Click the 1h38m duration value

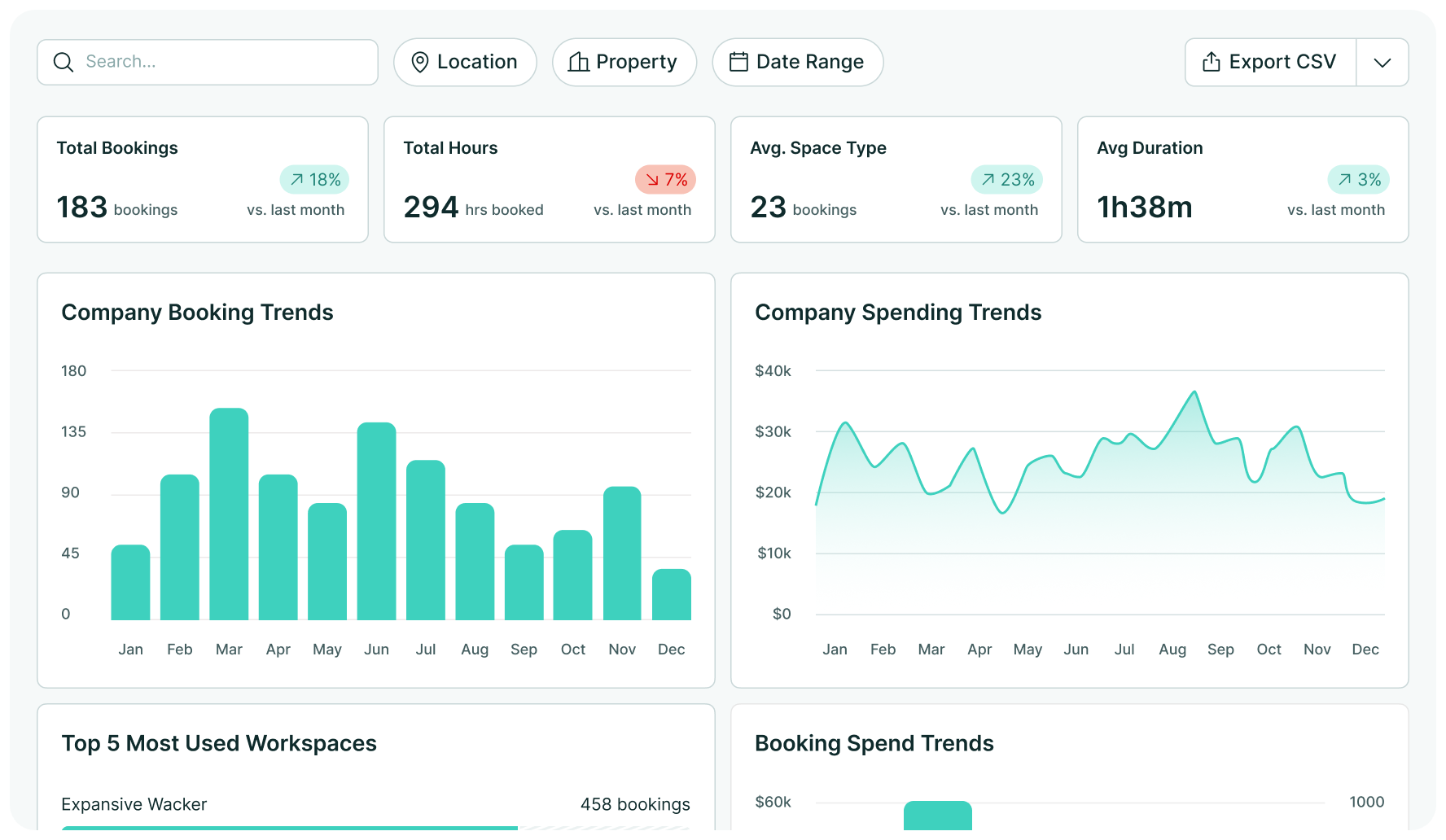click(x=1145, y=208)
